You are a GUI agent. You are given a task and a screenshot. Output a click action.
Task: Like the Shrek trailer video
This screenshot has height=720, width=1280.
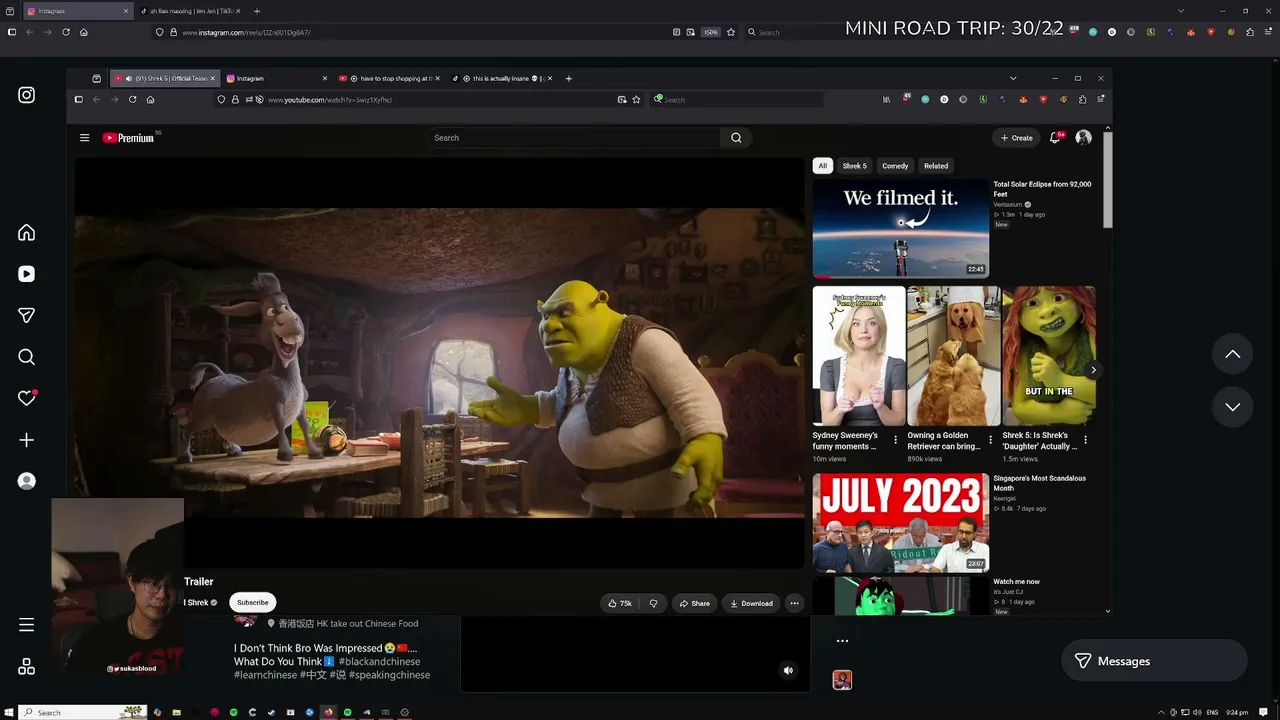click(621, 603)
